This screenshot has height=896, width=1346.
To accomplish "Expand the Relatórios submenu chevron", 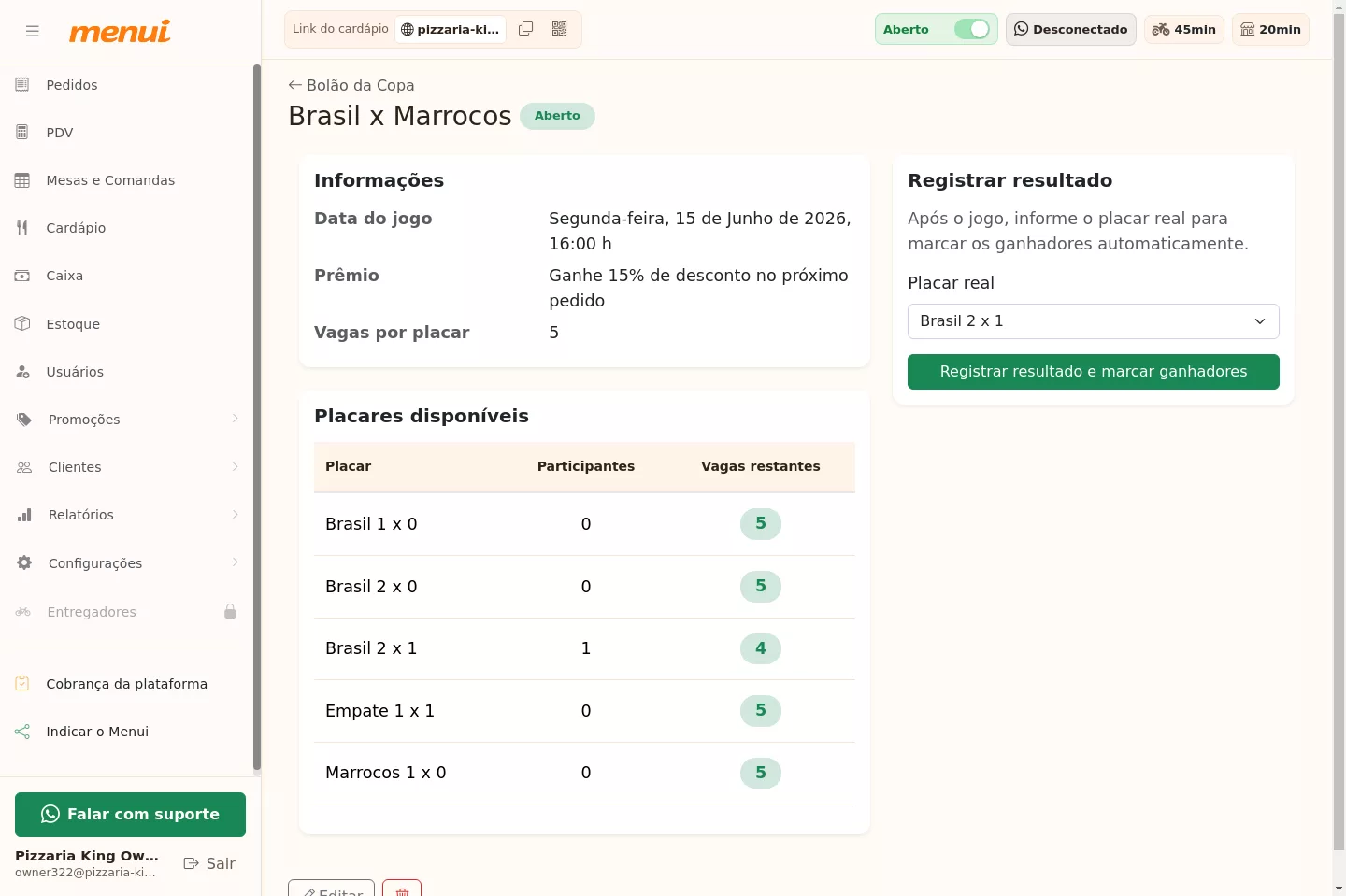I will pos(235,515).
